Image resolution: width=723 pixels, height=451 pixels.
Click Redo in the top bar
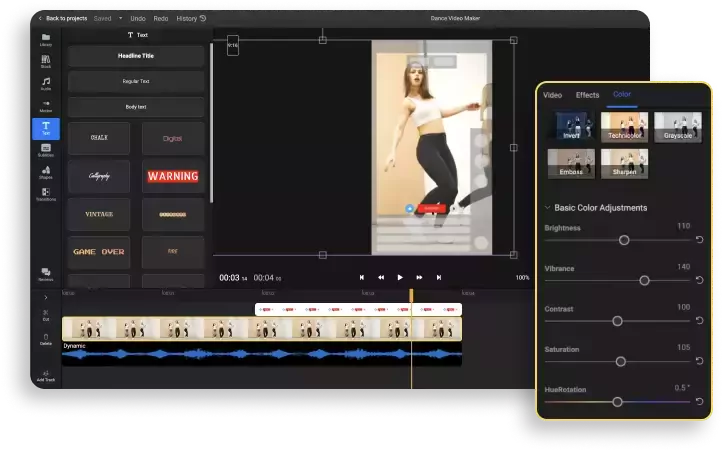coord(160,18)
